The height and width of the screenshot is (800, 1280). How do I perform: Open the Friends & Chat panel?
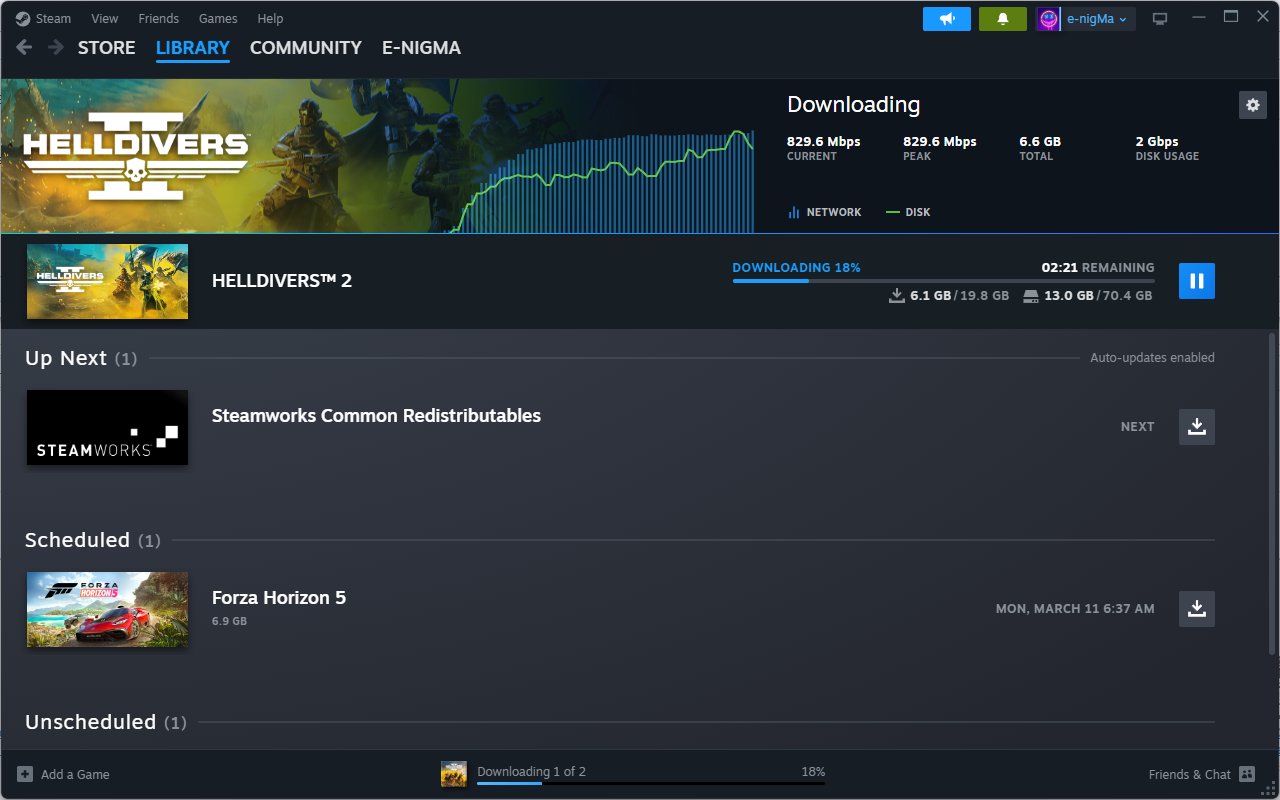click(x=1202, y=774)
